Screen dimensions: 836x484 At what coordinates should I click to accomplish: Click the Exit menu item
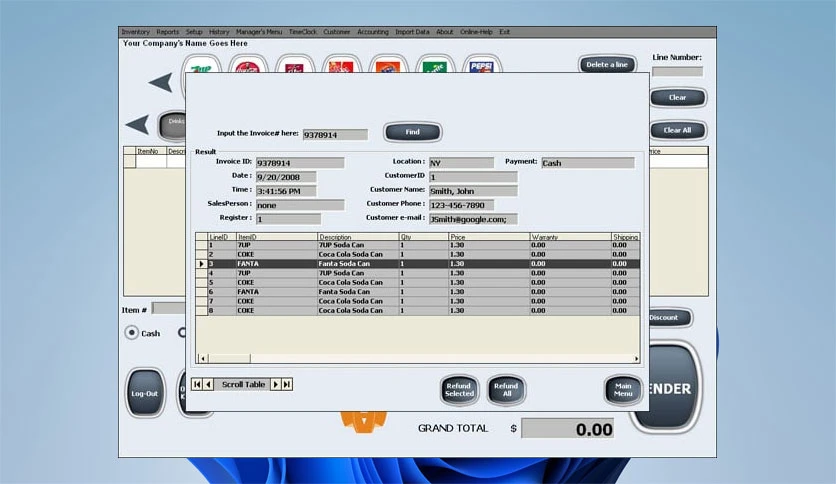(504, 32)
